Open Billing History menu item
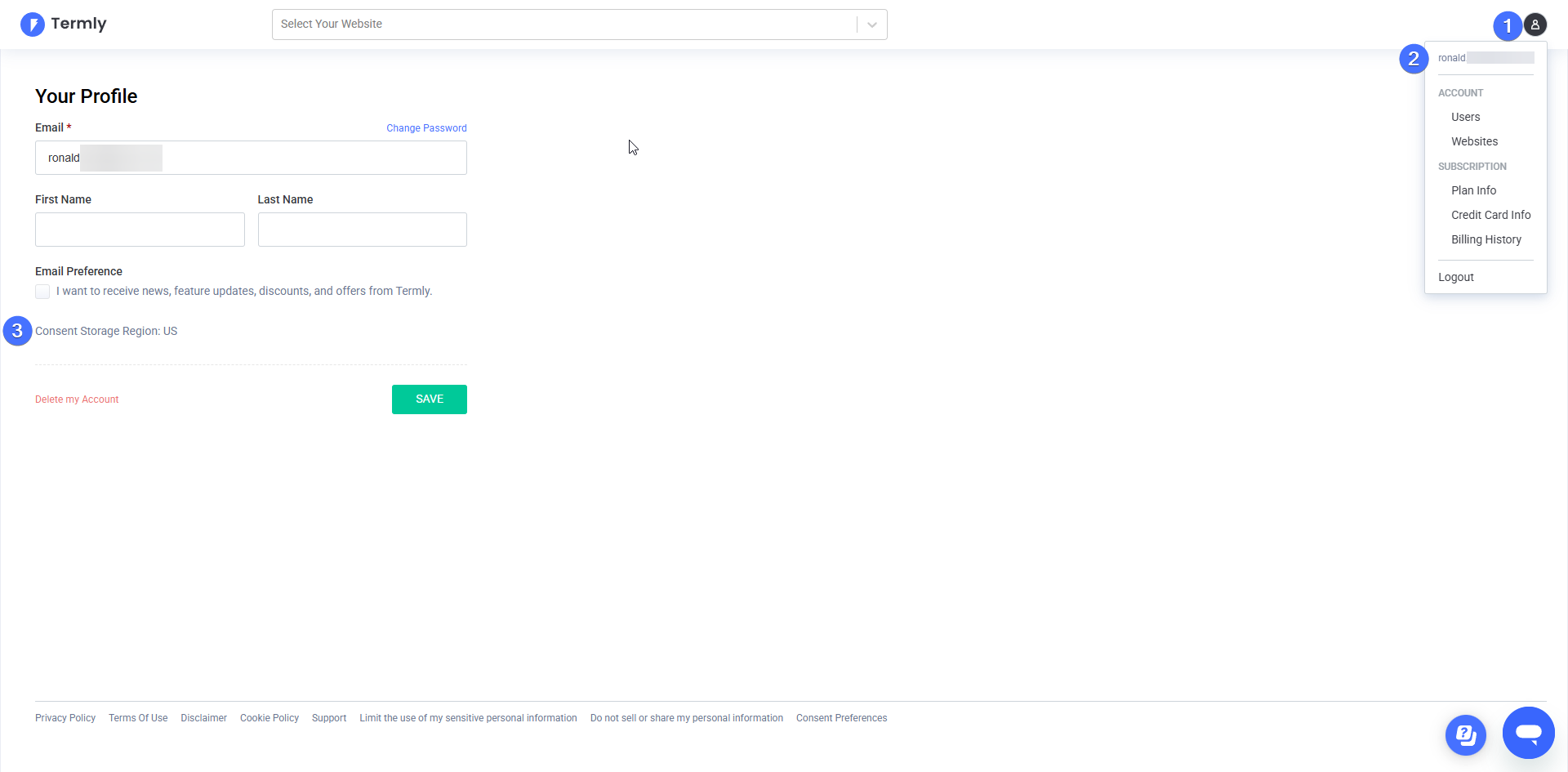 [x=1486, y=239]
